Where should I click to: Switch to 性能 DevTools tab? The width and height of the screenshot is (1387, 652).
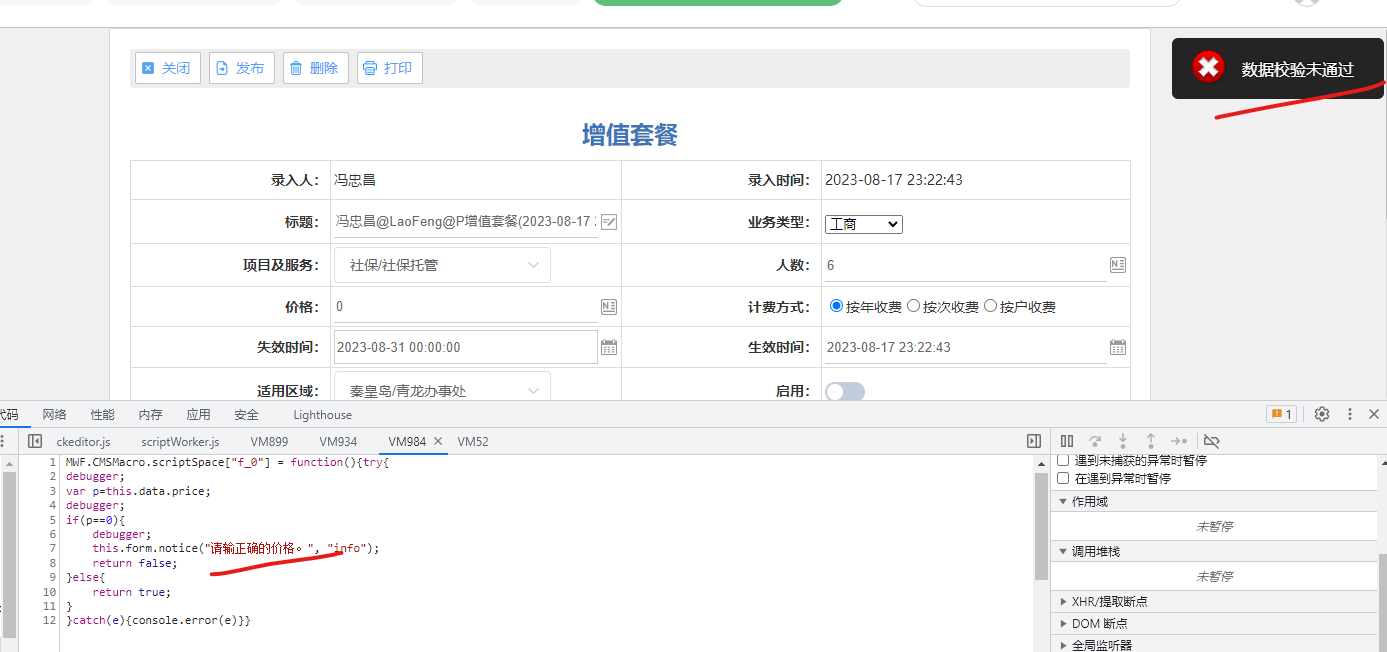coord(102,415)
